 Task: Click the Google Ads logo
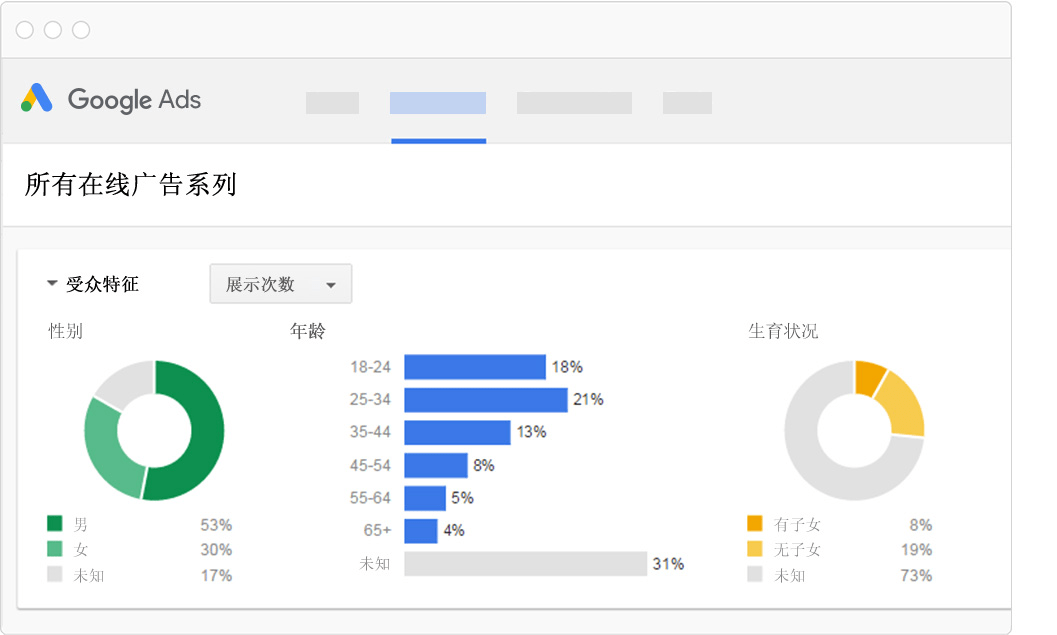110,100
